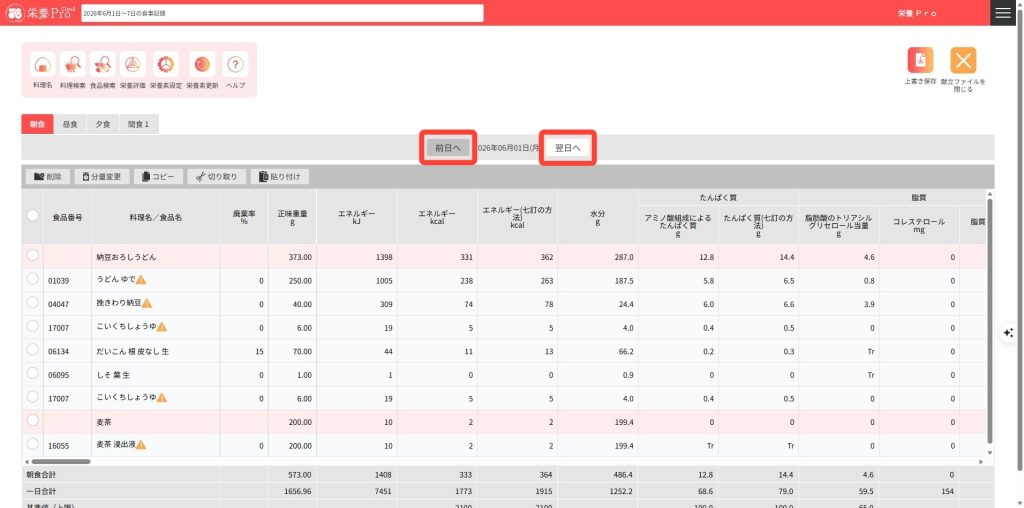The width and height of the screenshot is (1024, 508).
Task: Click the 朝食合計 breakfast total label
Action: pyautogui.click(x=43, y=475)
